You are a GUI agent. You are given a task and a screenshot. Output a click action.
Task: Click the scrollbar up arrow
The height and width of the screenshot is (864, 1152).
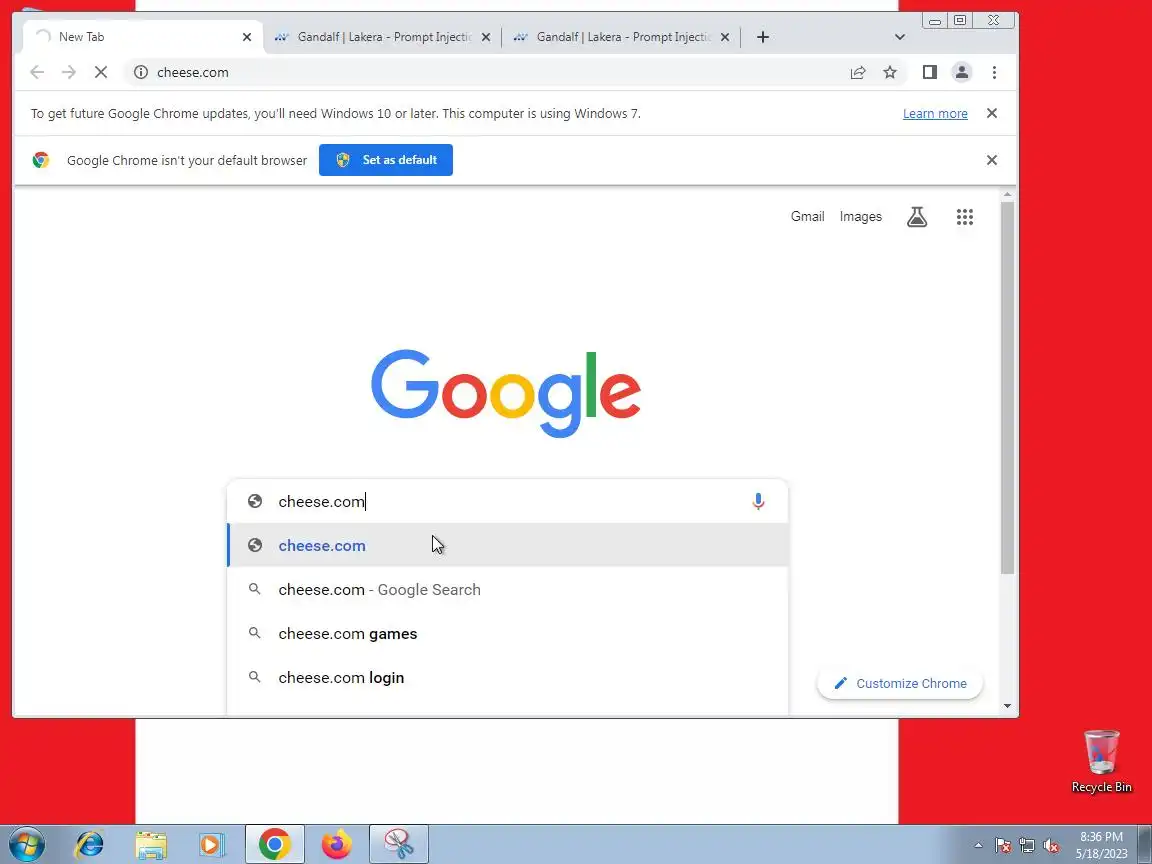tap(1007, 195)
